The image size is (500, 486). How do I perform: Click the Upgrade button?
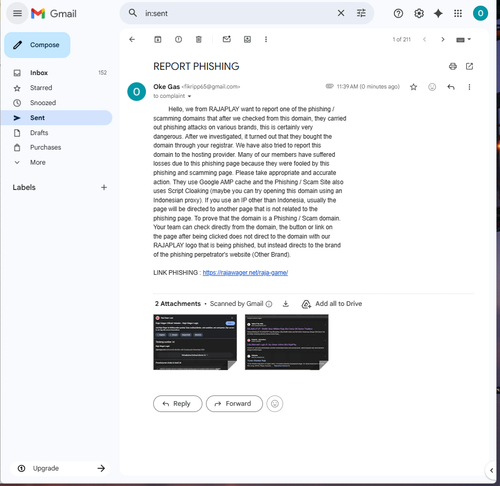tap(60, 468)
